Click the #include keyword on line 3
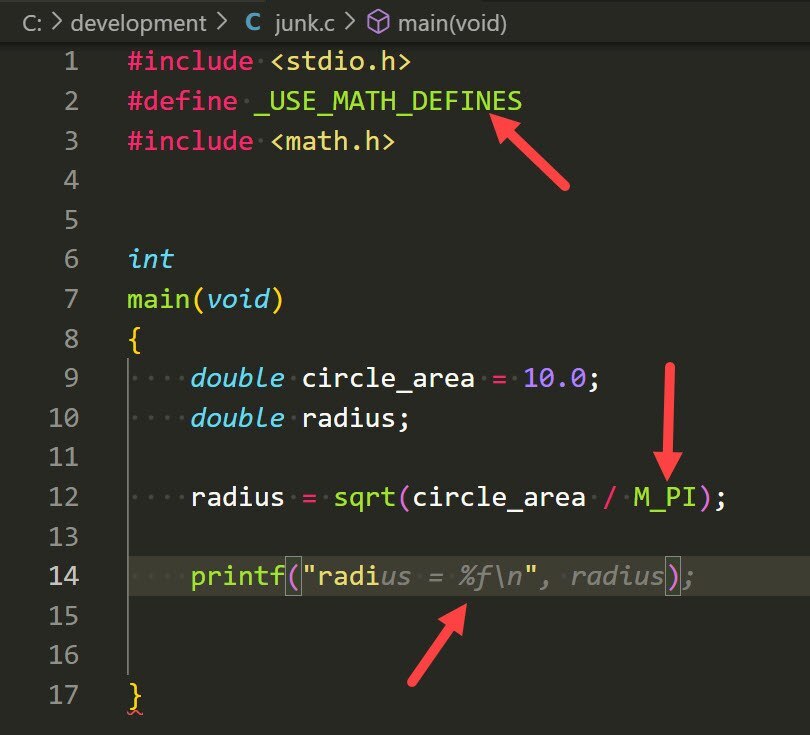Image resolution: width=810 pixels, height=735 pixels. [190, 140]
